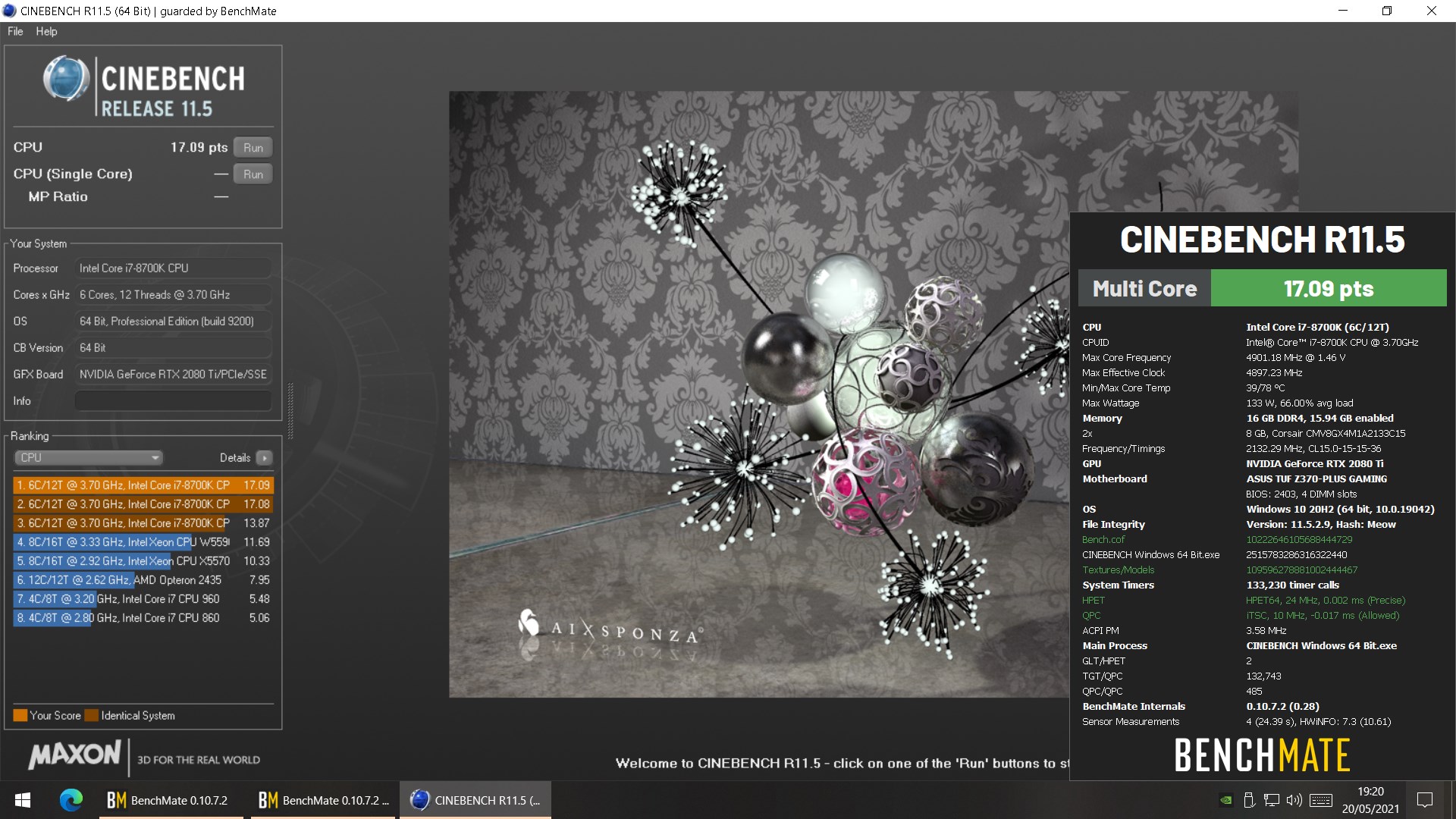The height and width of the screenshot is (819, 1456).
Task: Click the QPC timer entry
Action: tap(1091, 616)
